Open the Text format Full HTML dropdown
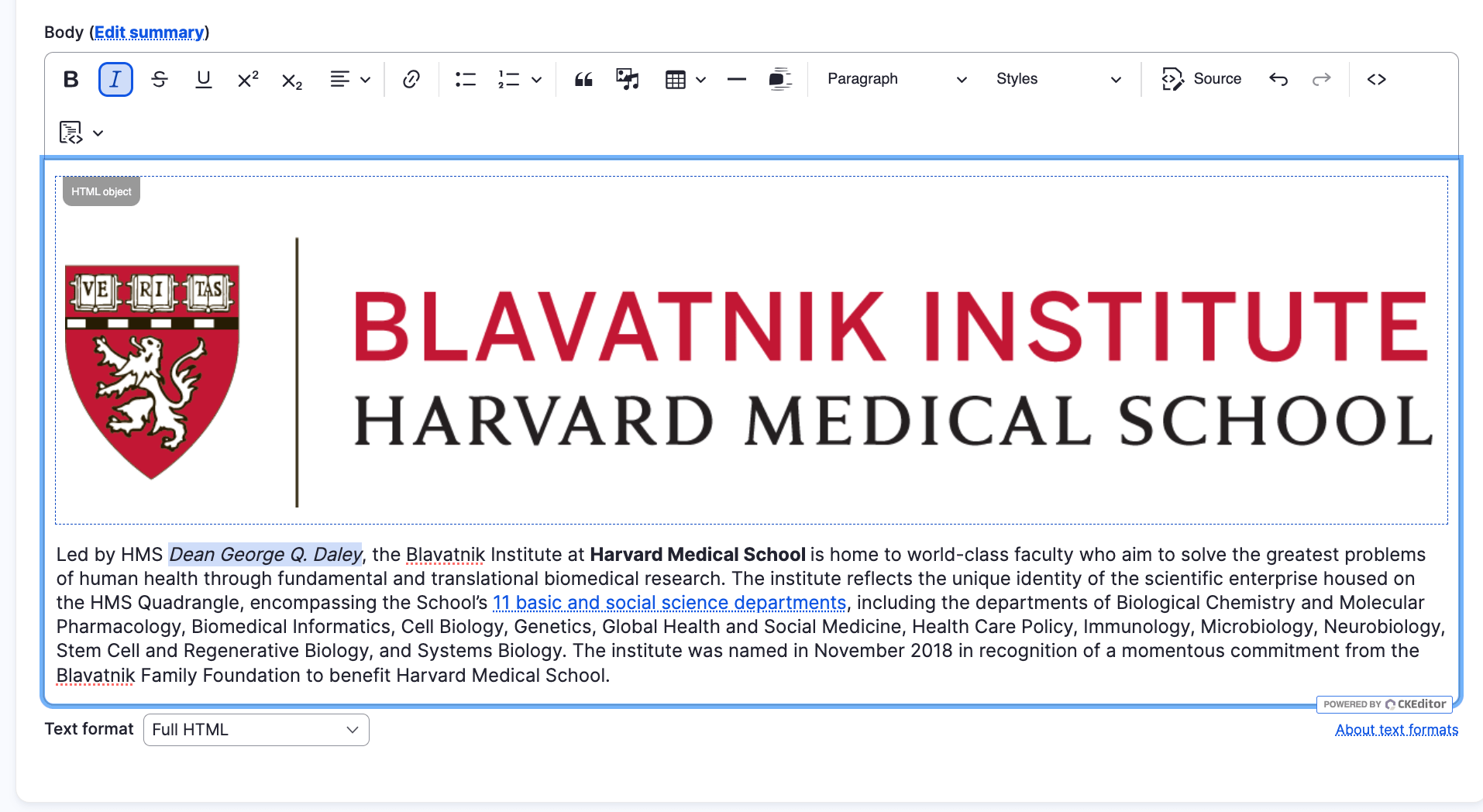This screenshot has height=812, width=1483. pyautogui.click(x=256, y=730)
